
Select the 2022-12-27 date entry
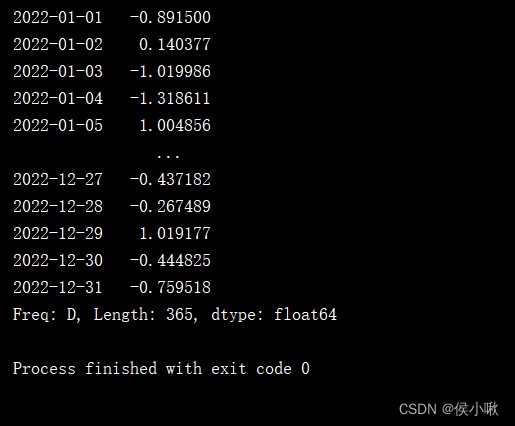[58, 179]
